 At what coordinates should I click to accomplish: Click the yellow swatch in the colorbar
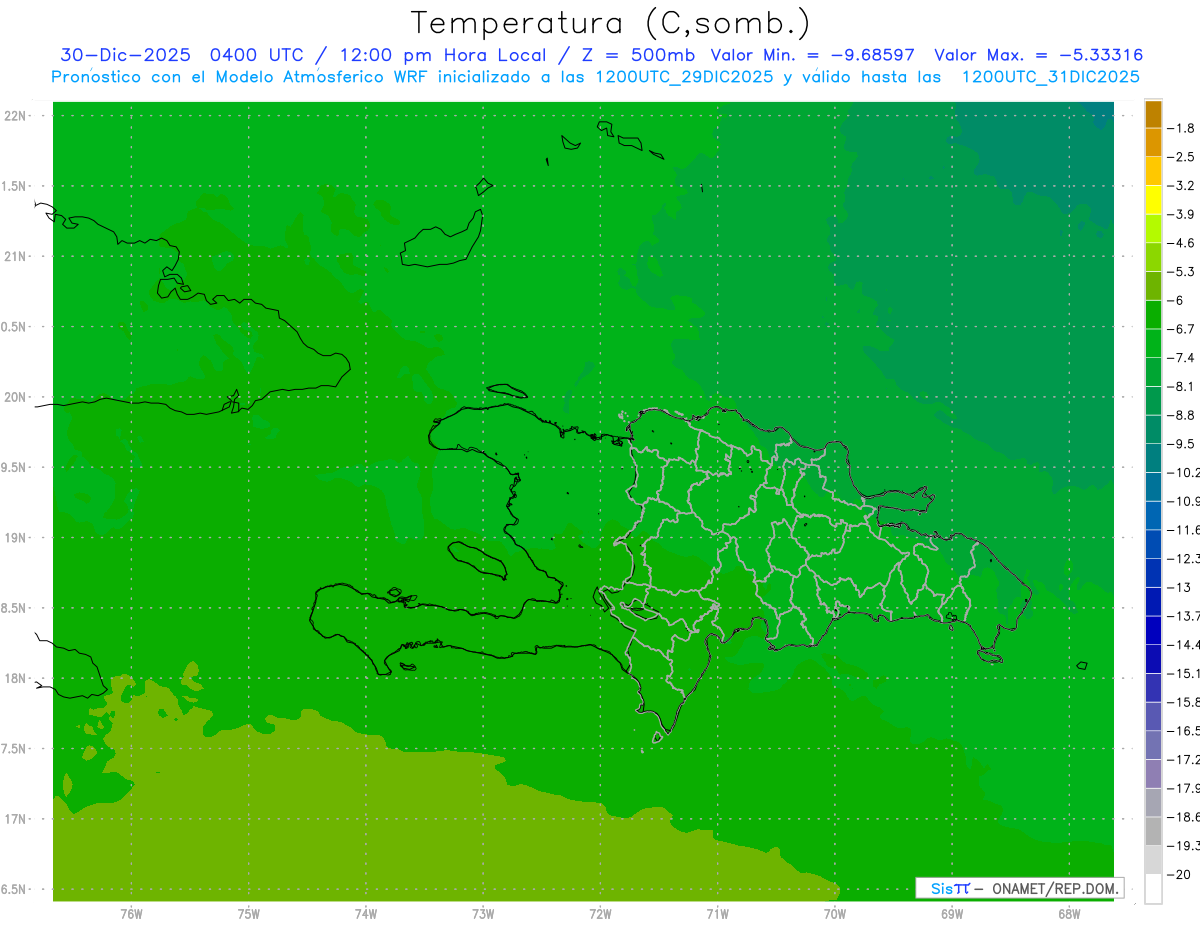point(1153,199)
